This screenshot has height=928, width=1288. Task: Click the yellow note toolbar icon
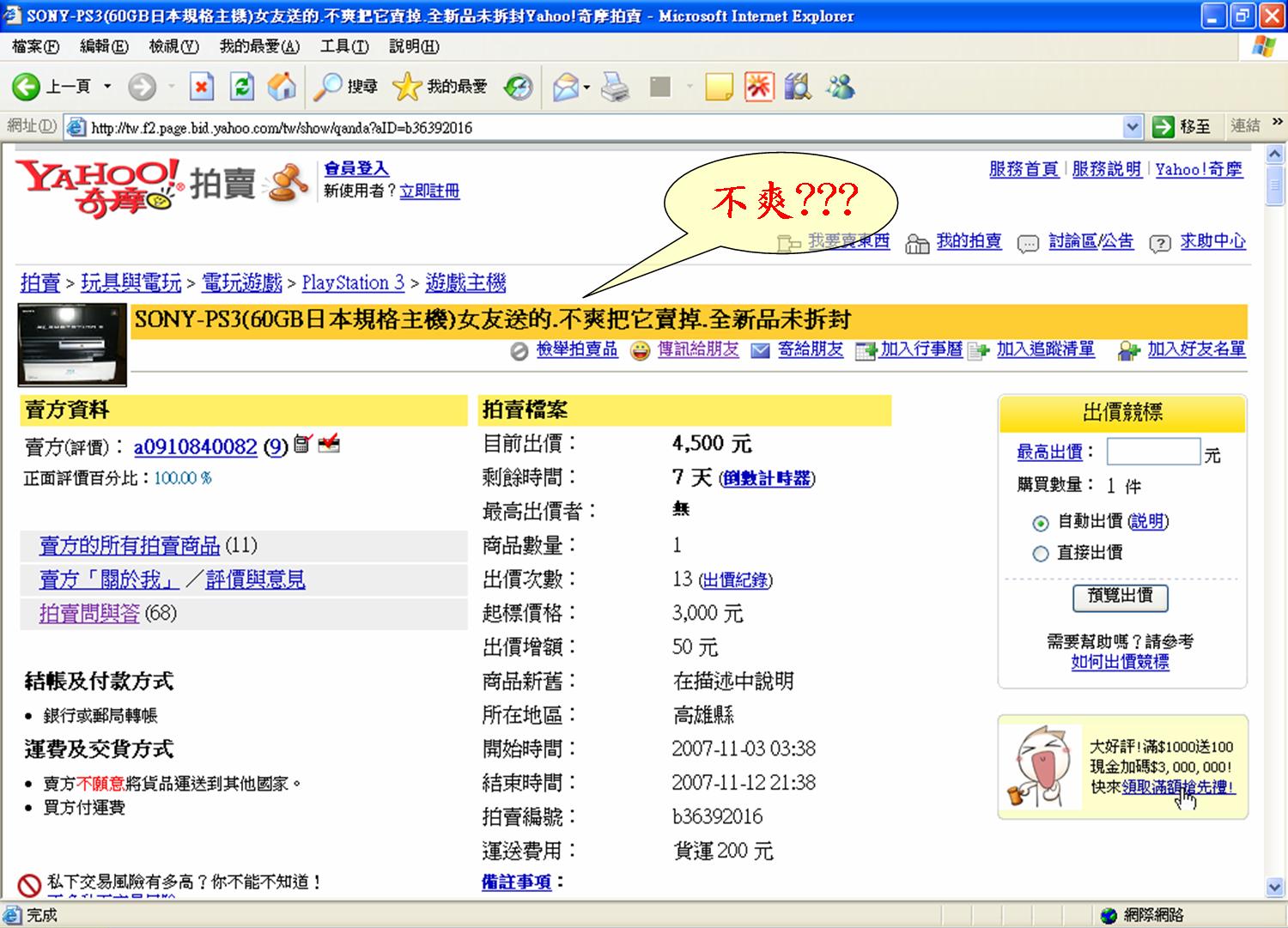point(719,86)
